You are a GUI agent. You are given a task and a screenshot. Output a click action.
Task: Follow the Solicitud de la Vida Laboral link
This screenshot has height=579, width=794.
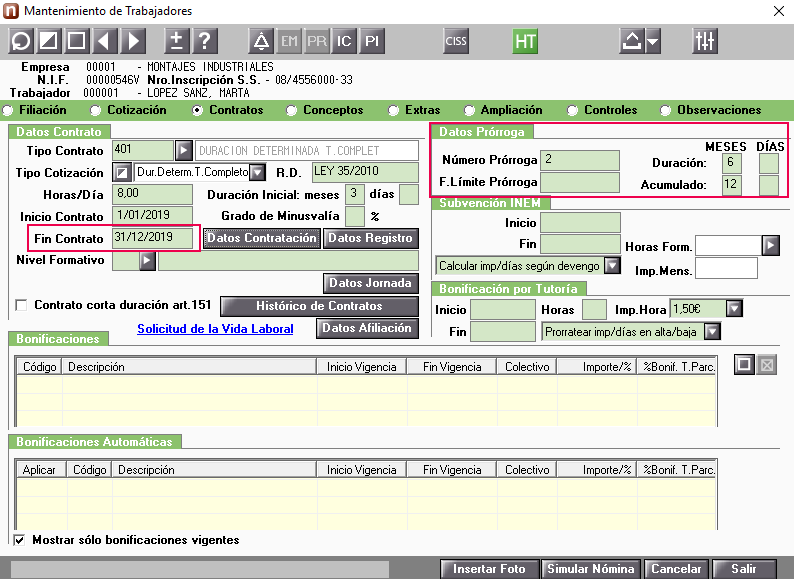[x=215, y=329]
